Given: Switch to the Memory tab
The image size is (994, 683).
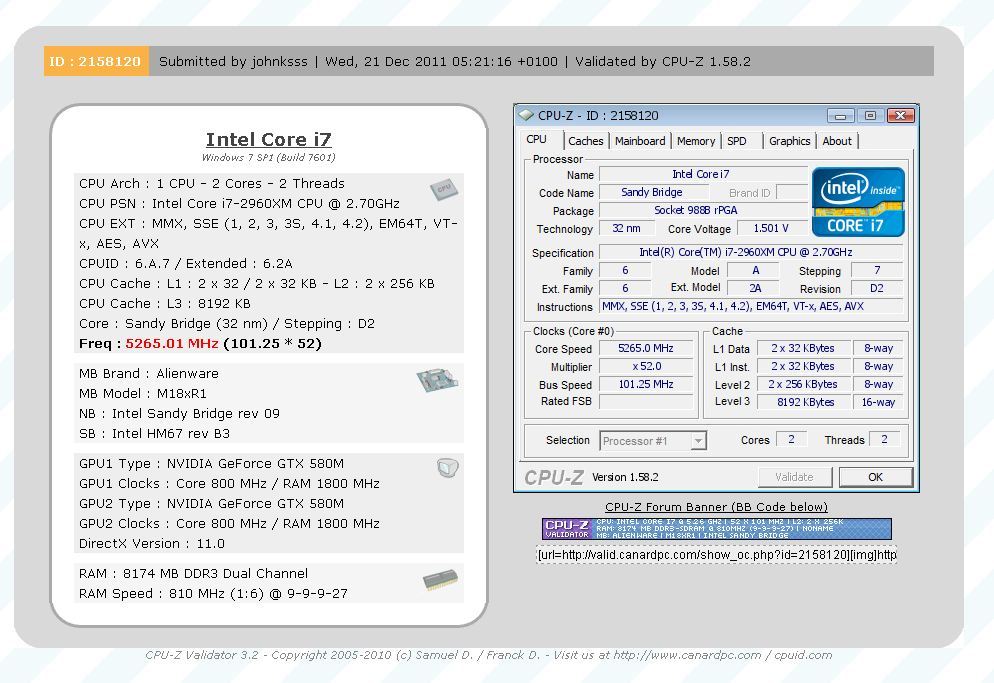Looking at the screenshot, I should [x=695, y=141].
